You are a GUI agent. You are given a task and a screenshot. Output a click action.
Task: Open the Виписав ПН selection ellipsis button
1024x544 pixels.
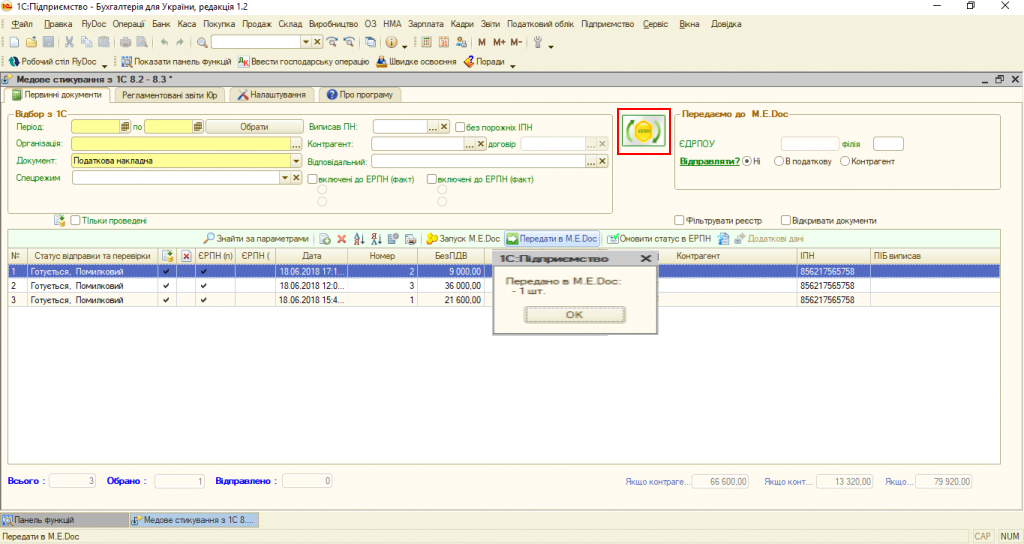point(432,127)
